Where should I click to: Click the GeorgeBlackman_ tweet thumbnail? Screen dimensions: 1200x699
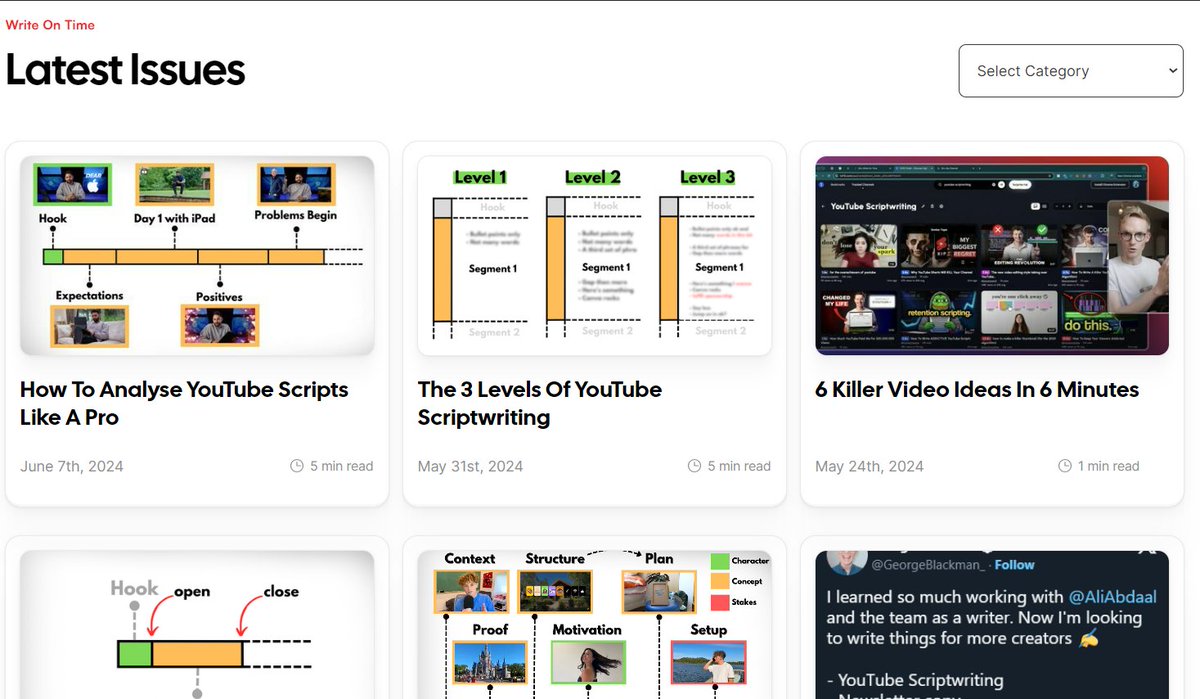[992, 624]
